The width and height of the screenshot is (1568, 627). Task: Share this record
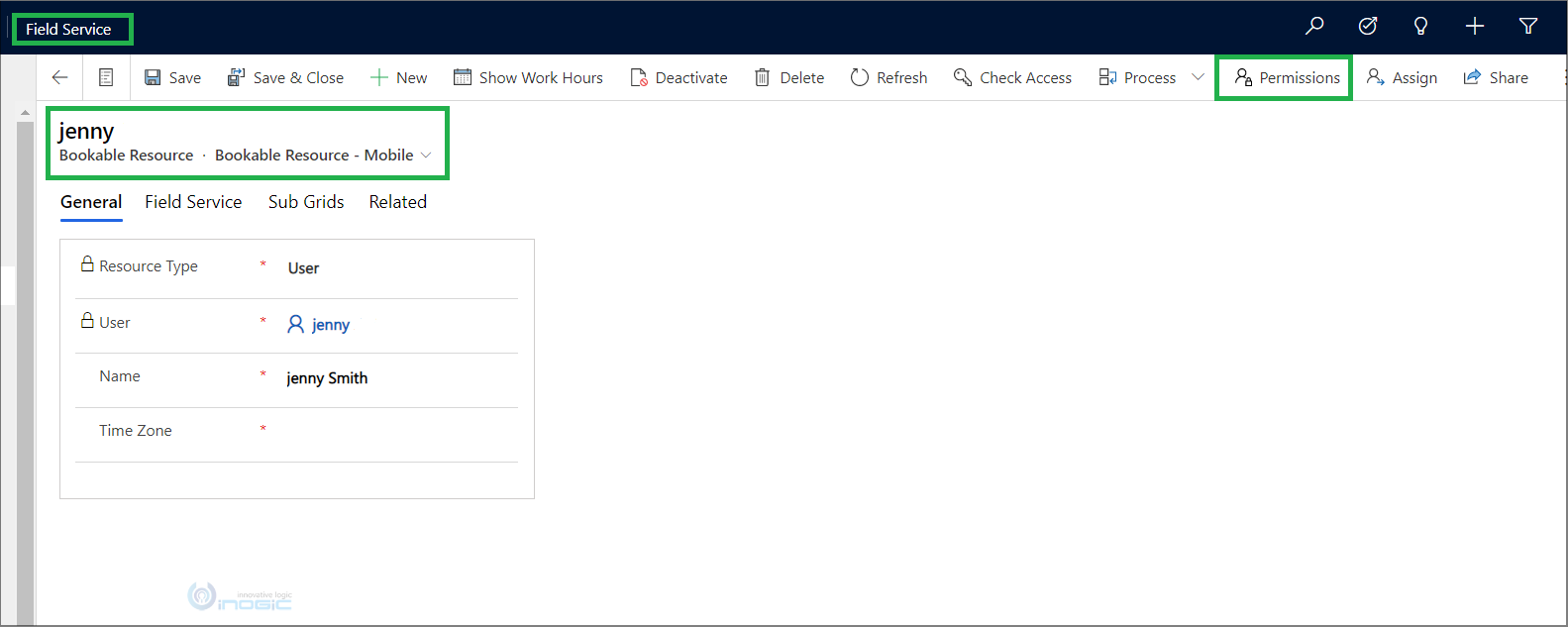point(1496,77)
